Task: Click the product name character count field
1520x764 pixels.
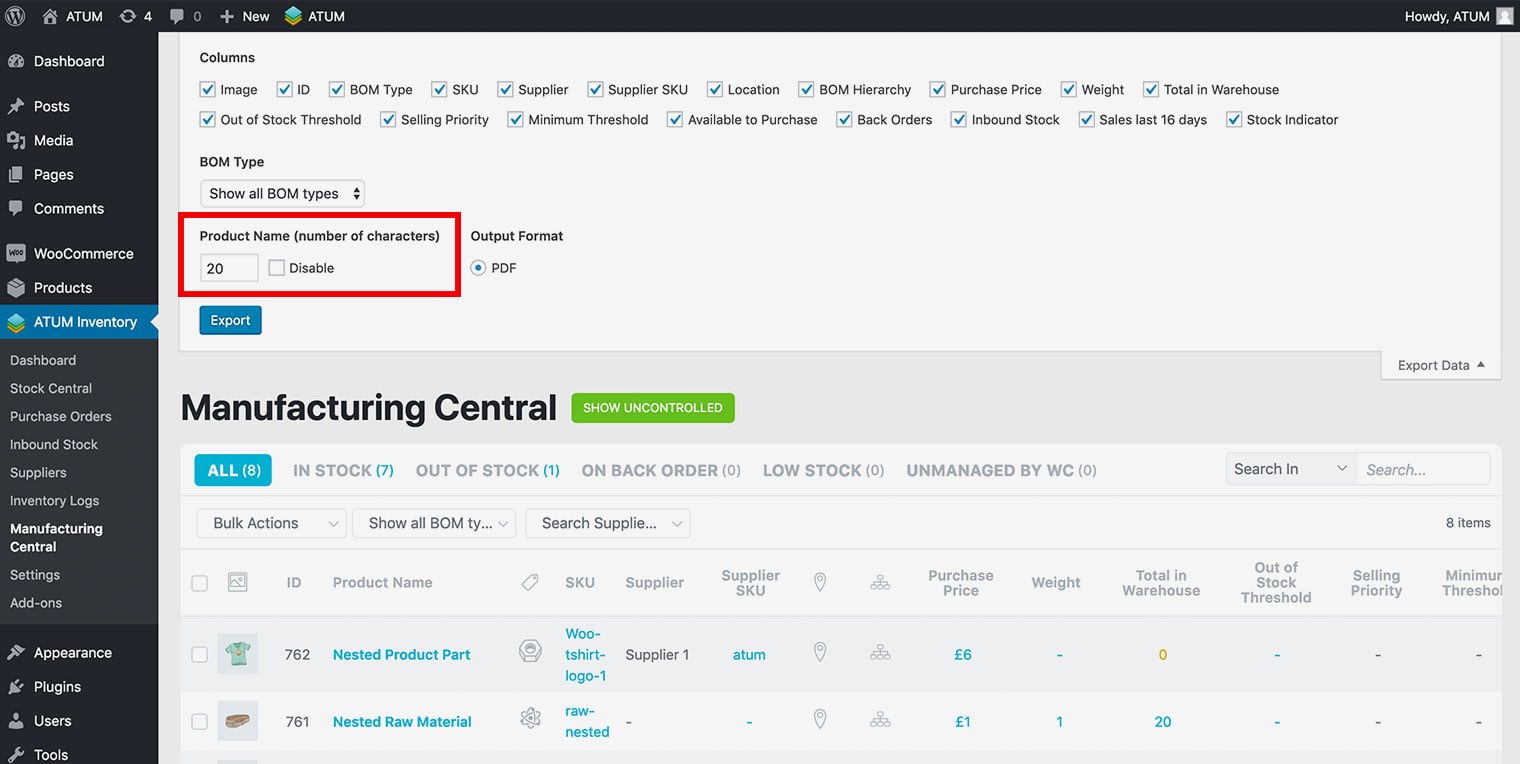Action: pyautogui.click(x=228, y=268)
